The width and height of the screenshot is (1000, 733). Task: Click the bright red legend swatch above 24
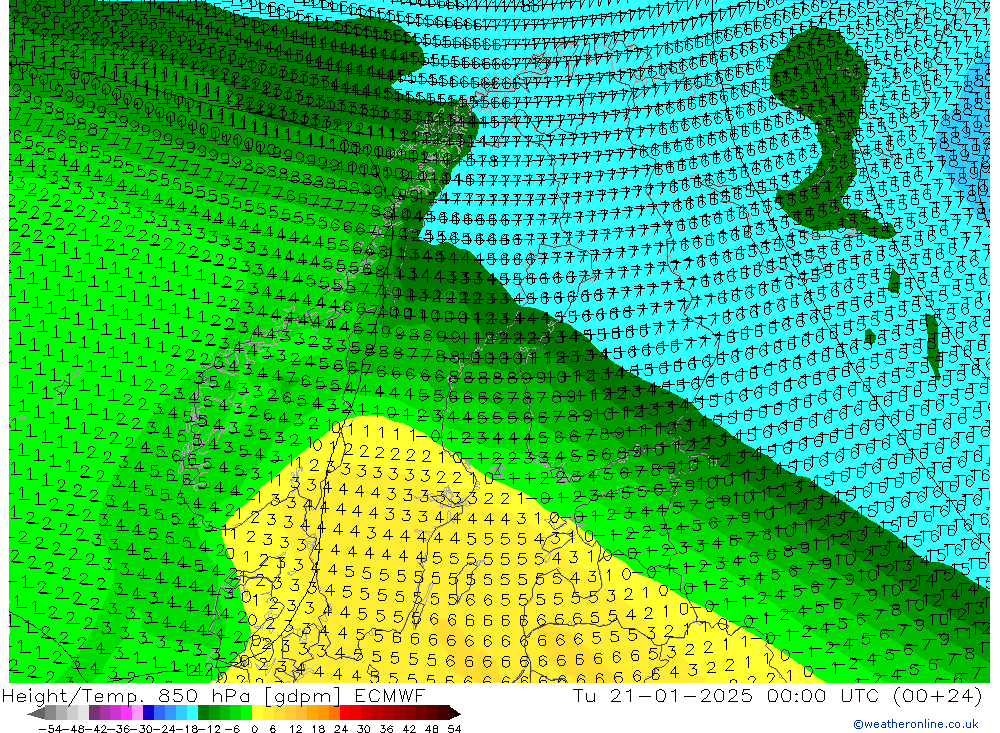[x=345, y=713]
